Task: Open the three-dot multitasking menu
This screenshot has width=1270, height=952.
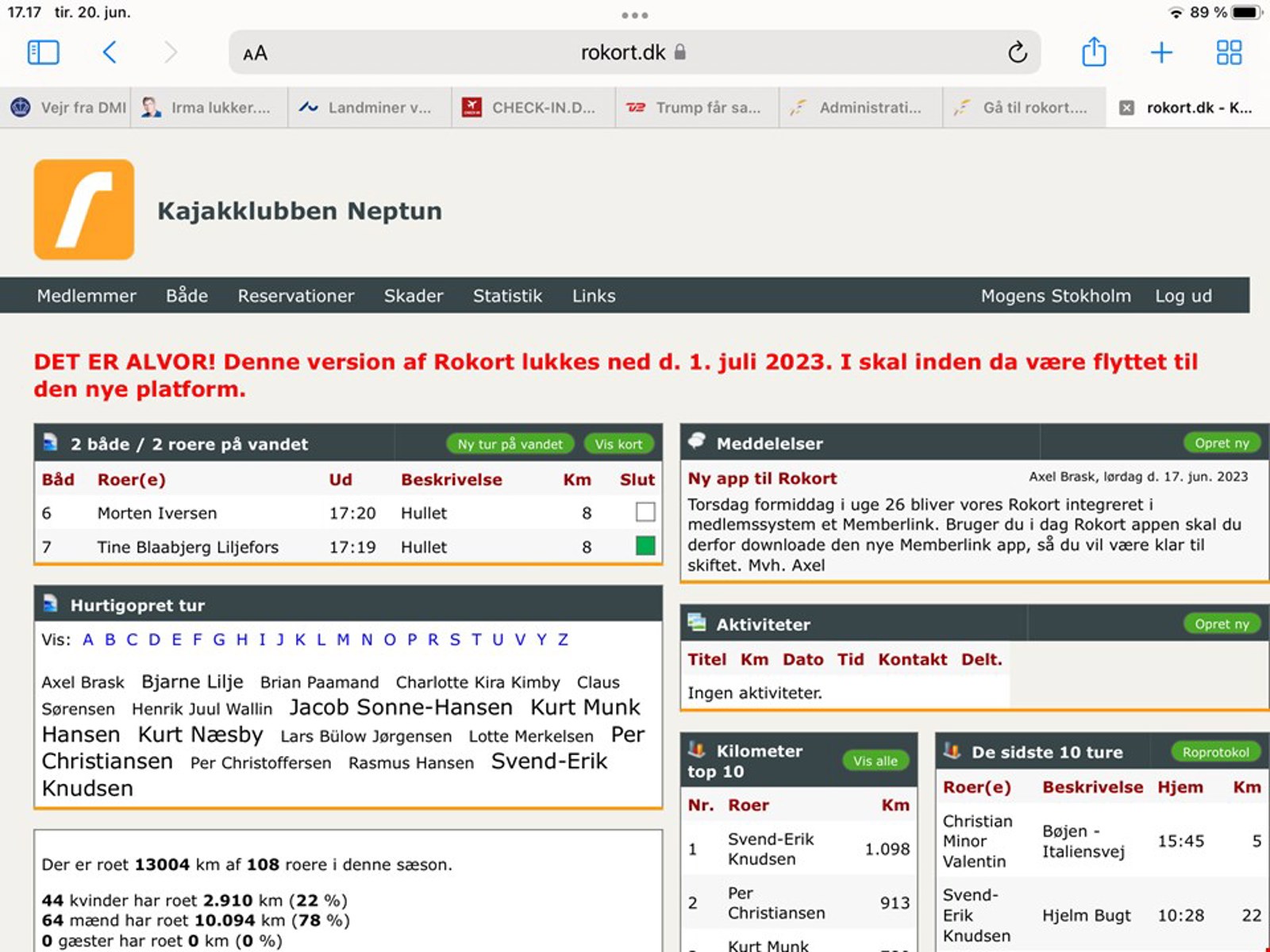Action: click(634, 15)
